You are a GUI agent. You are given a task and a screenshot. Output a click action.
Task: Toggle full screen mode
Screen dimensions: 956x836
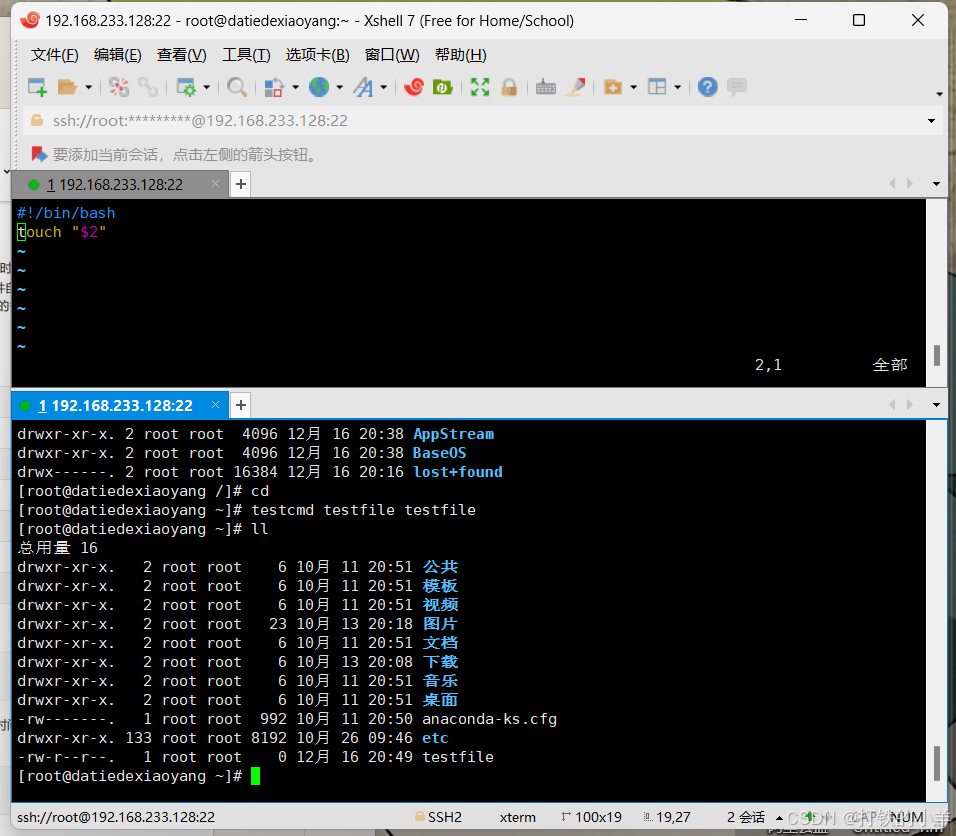click(x=479, y=87)
